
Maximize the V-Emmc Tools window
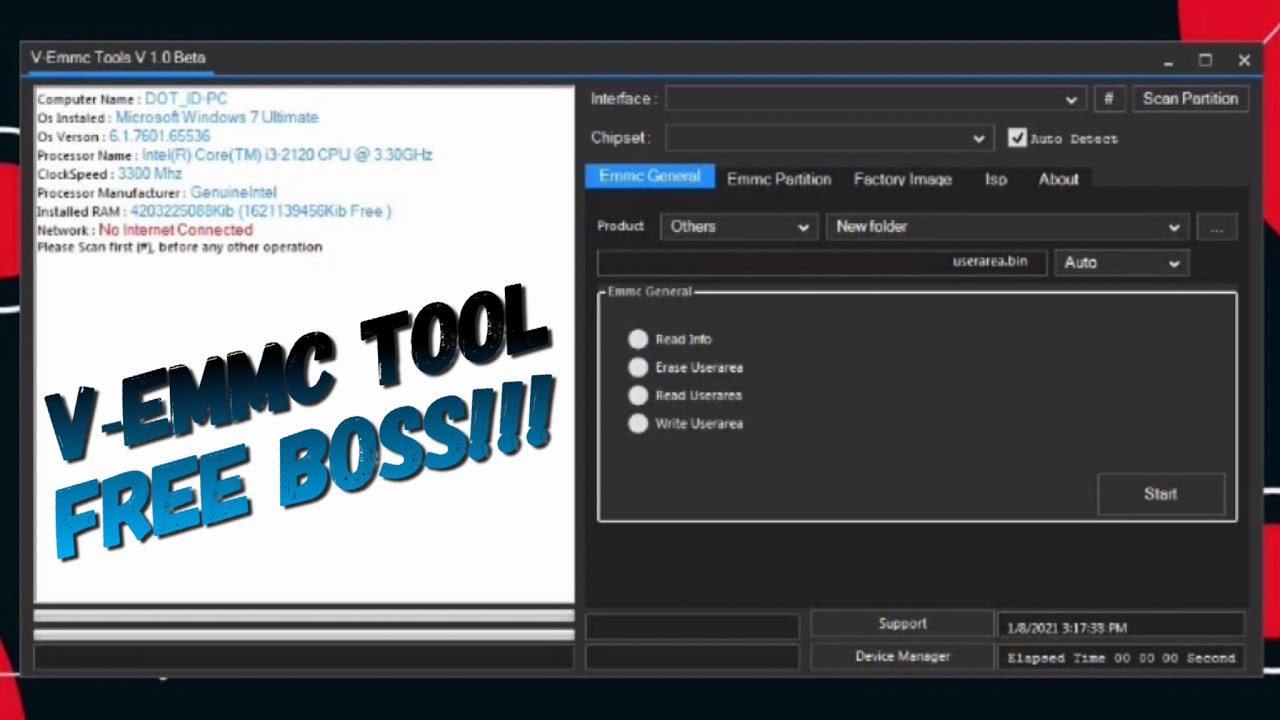[1206, 60]
